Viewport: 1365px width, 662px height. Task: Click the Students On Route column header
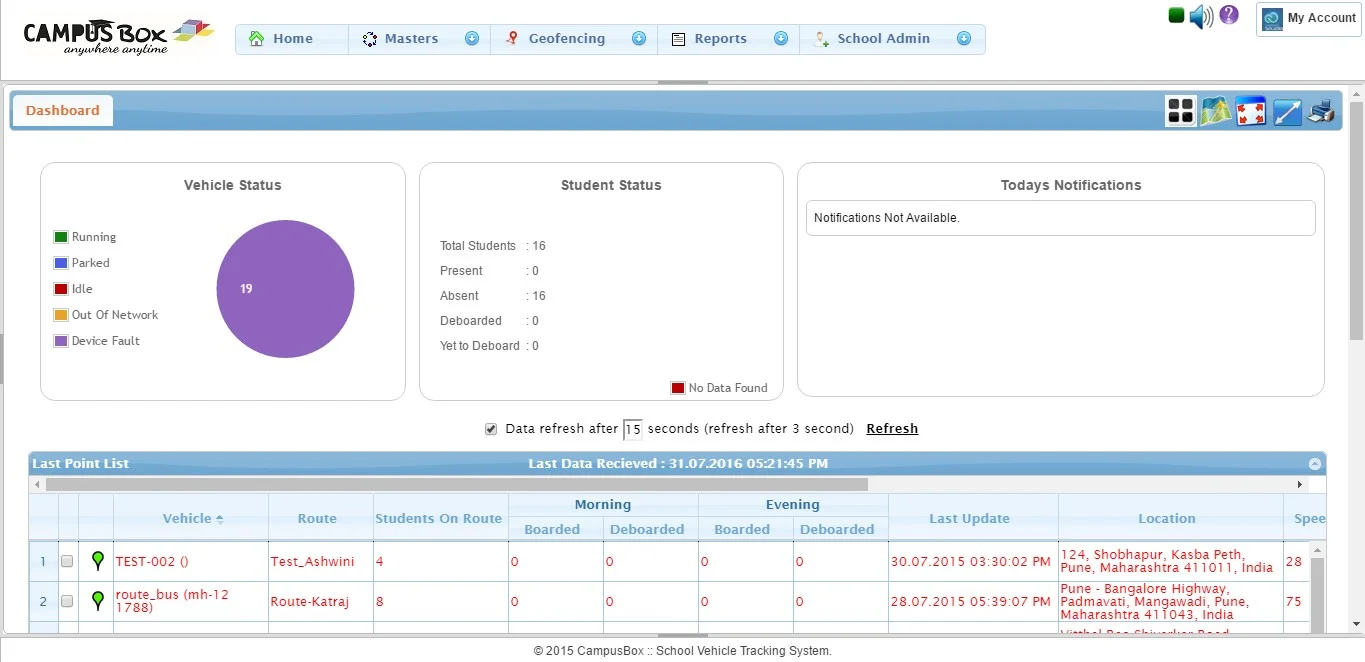(438, 519)
